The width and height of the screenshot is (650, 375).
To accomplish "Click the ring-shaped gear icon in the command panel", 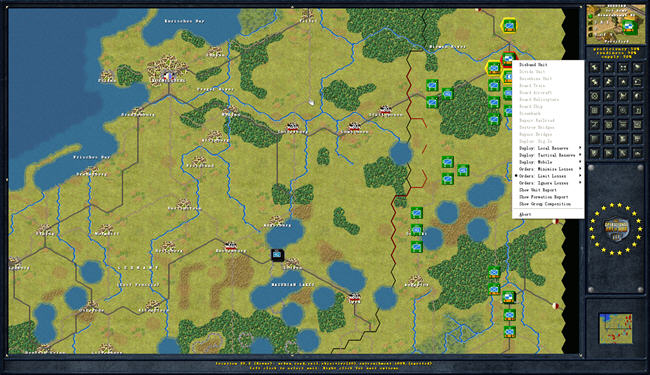I will [594, 96].
